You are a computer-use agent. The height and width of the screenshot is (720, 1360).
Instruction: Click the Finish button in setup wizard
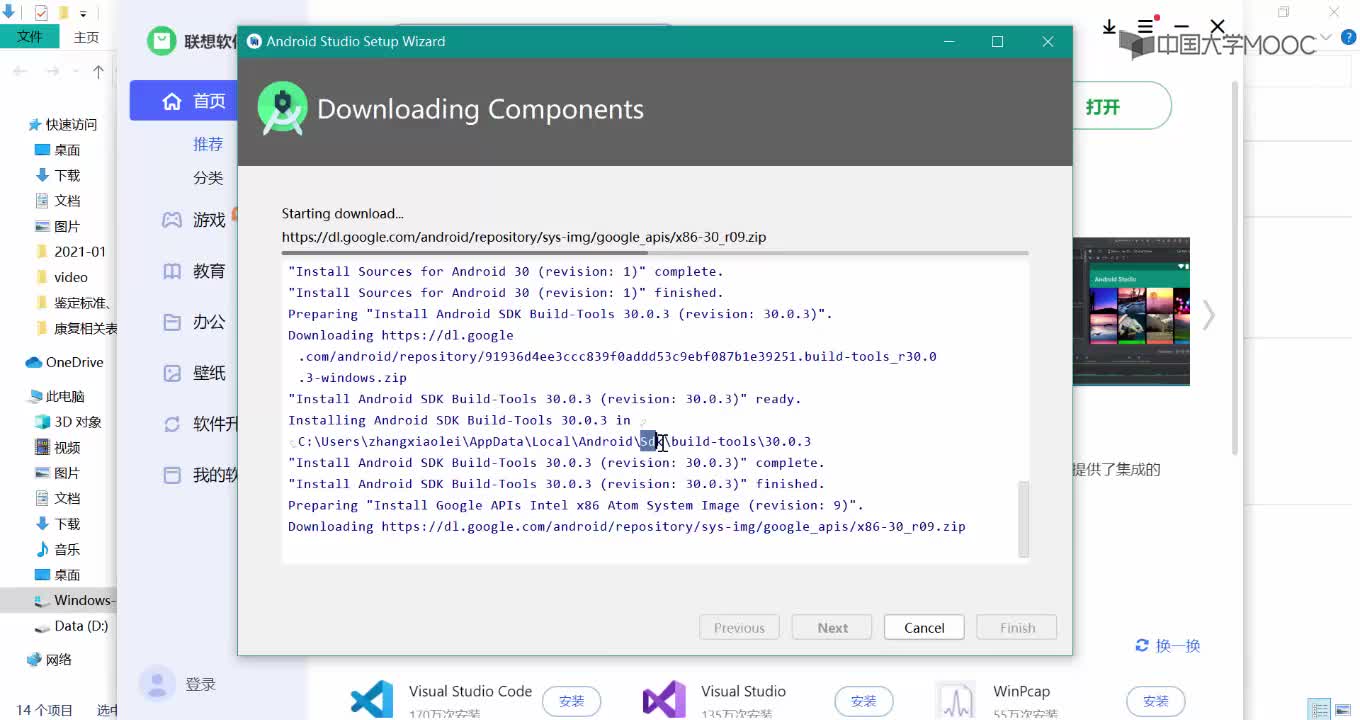pos(1017,628)
